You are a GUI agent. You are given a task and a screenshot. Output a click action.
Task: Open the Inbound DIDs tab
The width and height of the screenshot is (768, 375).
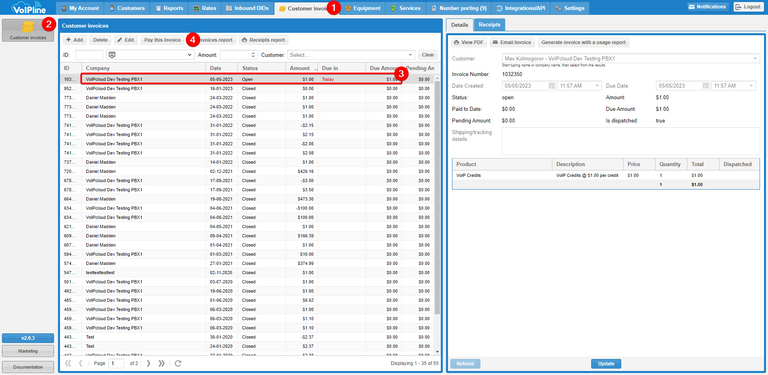[x=247, y=8]
